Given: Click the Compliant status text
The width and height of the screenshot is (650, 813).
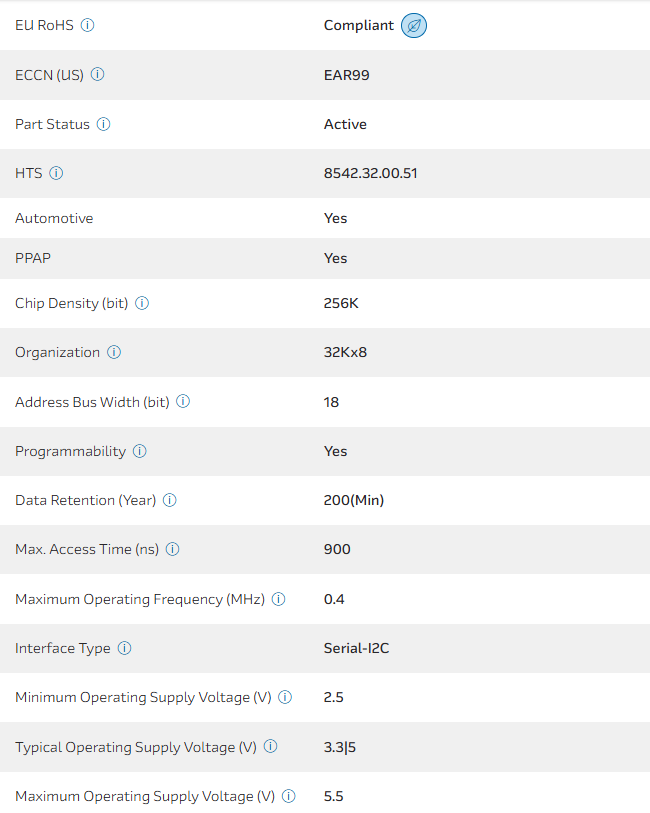Looking at the screenshot, I should [358, 25].
